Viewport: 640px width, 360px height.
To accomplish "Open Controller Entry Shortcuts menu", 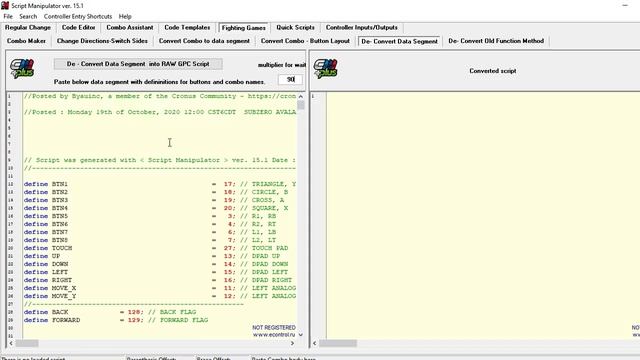I will pyautogui.click(x=78, y=16).
